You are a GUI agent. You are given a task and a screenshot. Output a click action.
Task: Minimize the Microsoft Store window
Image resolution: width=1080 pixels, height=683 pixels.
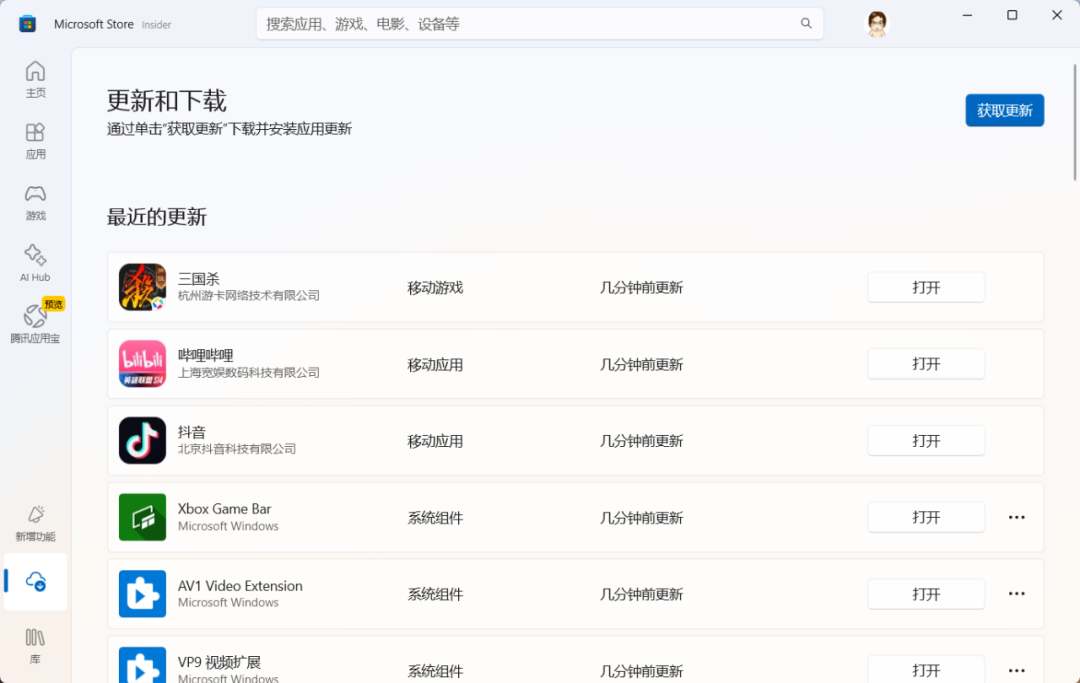click(x=967, y=15)
